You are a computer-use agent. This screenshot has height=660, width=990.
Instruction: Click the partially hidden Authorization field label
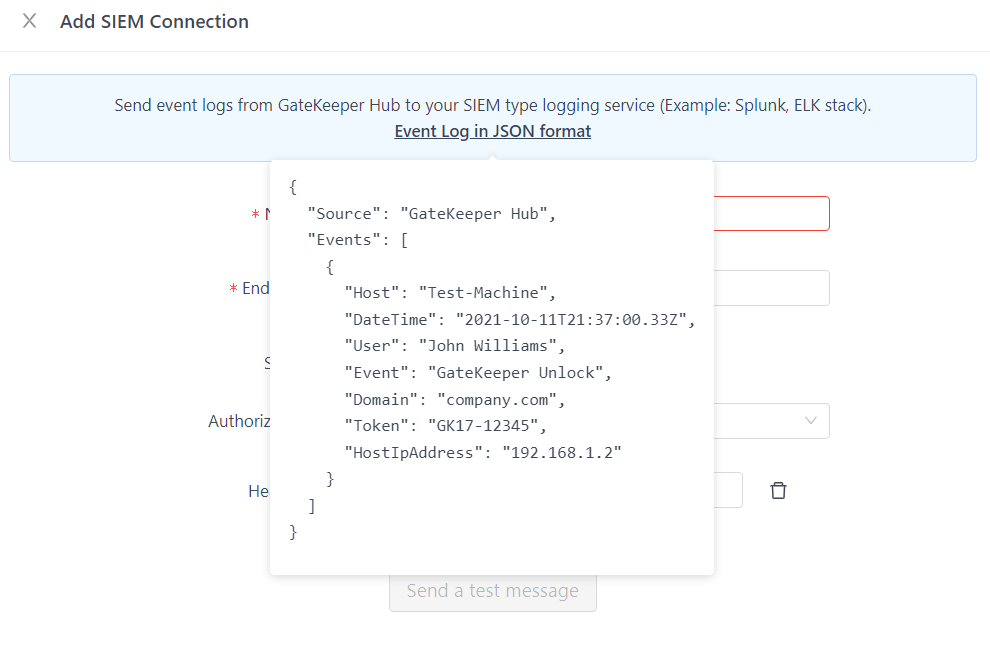[239, 421]
